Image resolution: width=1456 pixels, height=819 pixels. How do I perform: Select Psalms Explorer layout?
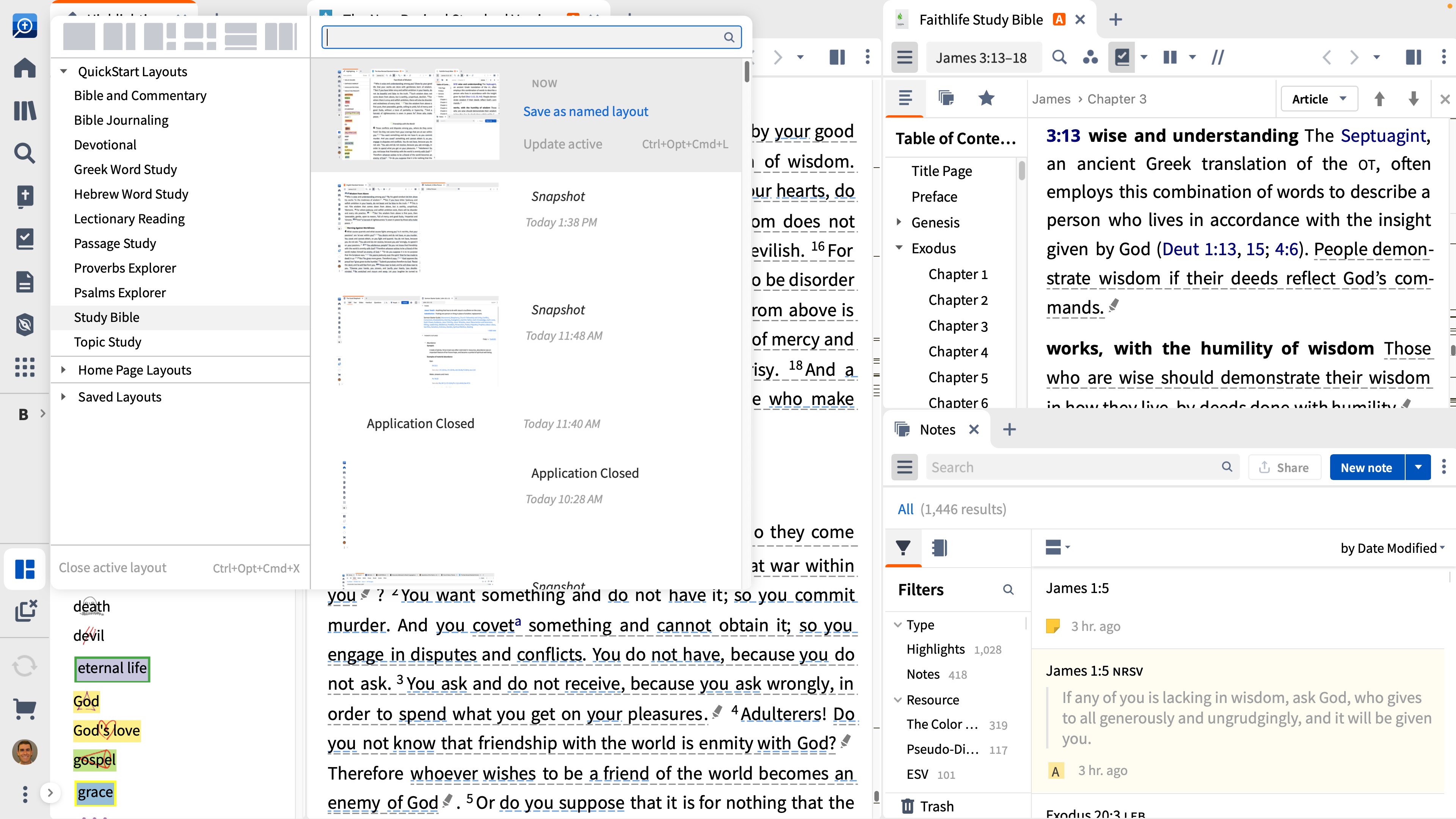coord(120,292)
